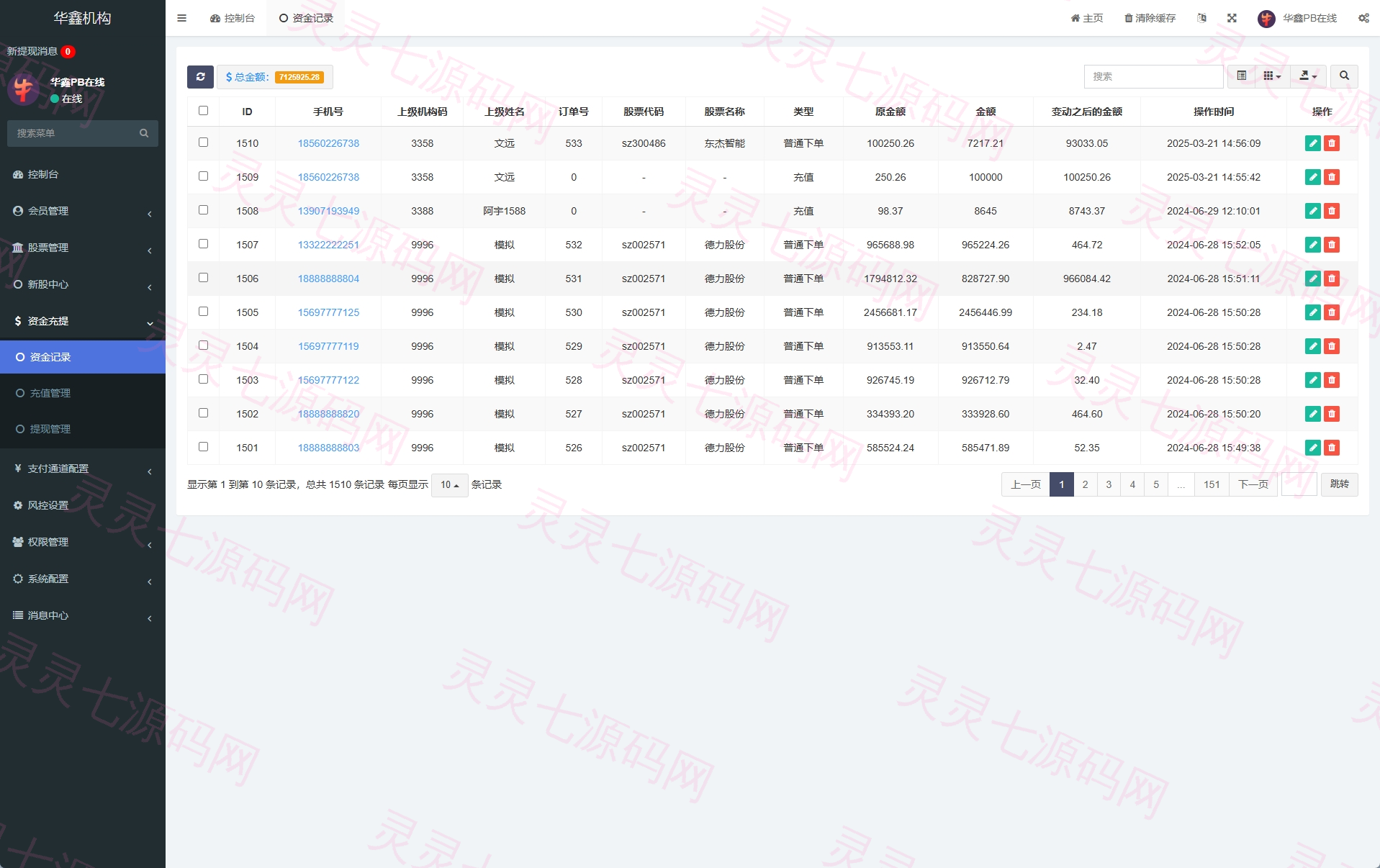This screenshot has width=1380, height=868.
Task: Open 提现管理 in the sidebar
Action: coord(83,429)
